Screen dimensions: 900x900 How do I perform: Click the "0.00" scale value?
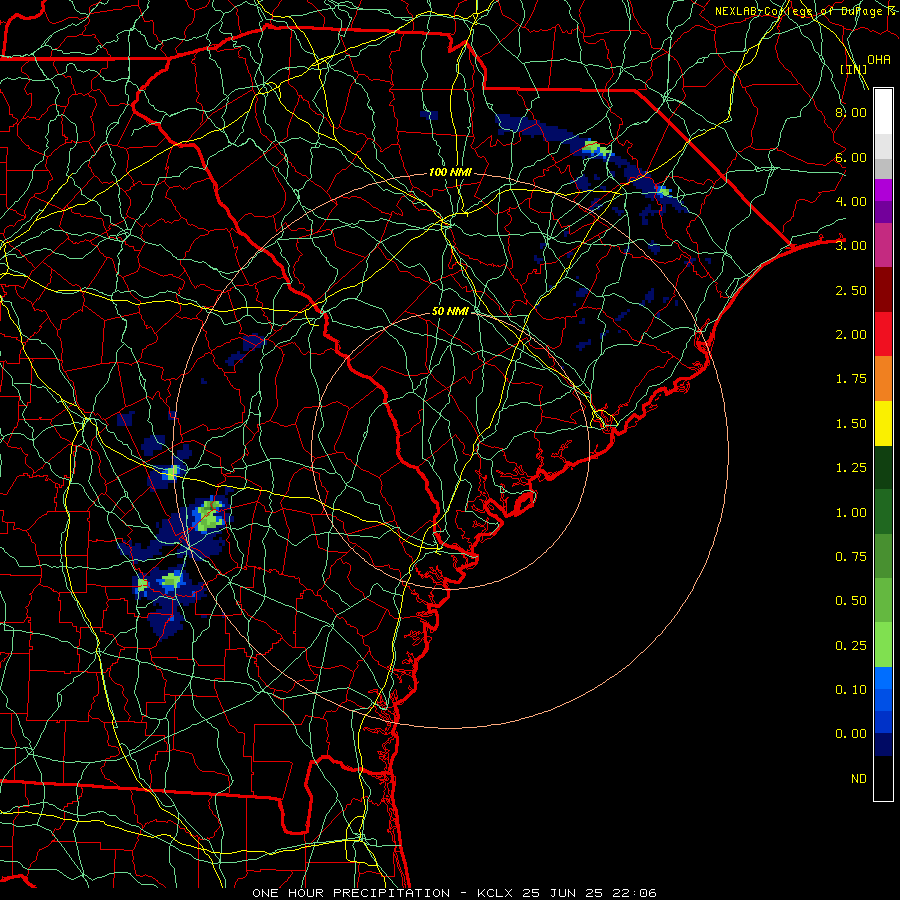click(x=851, y=734)
